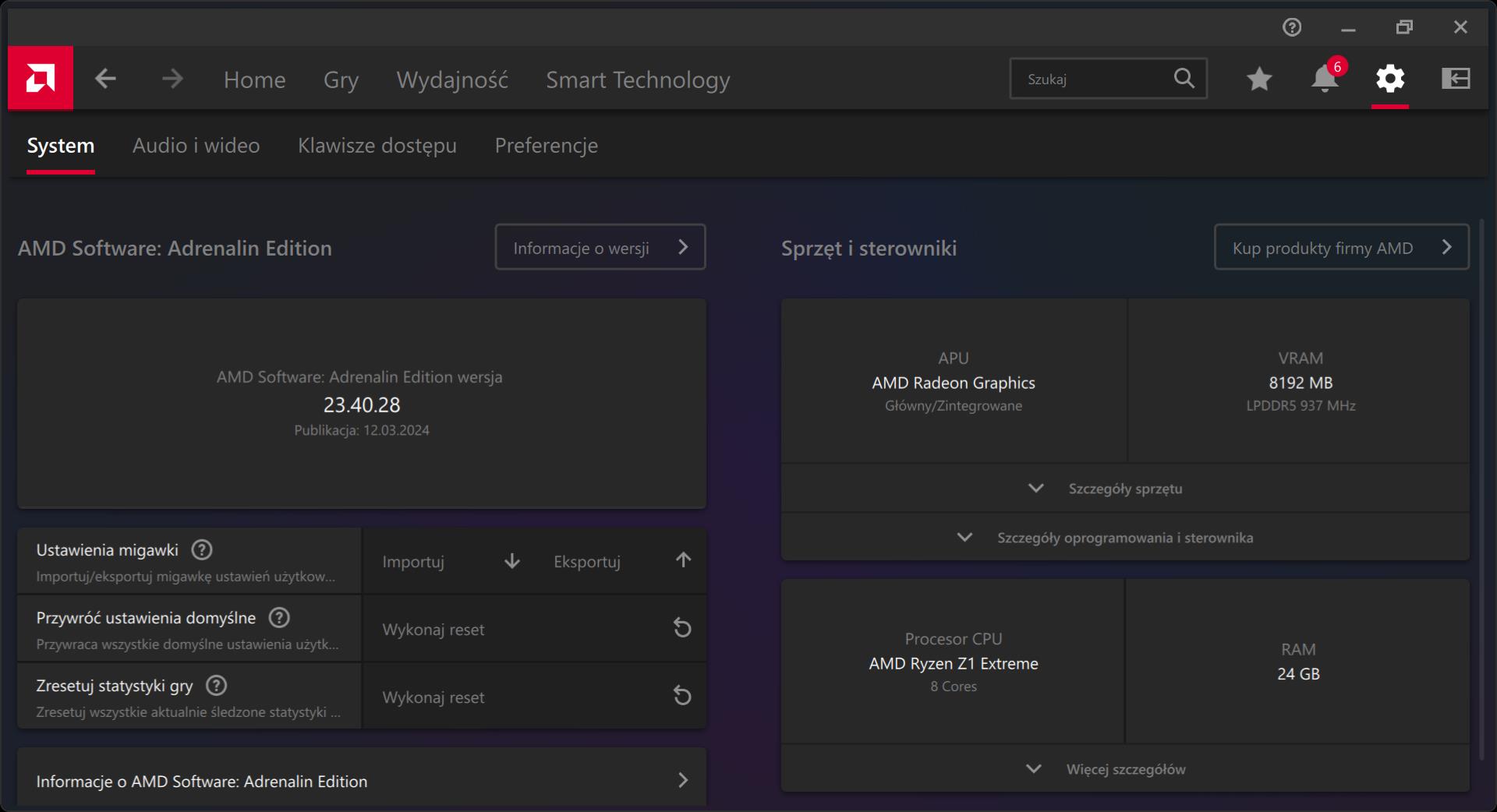Screen dimensions: 1497x812
Task: Restore down the AMD Software window
Action: pos(1404,27)
